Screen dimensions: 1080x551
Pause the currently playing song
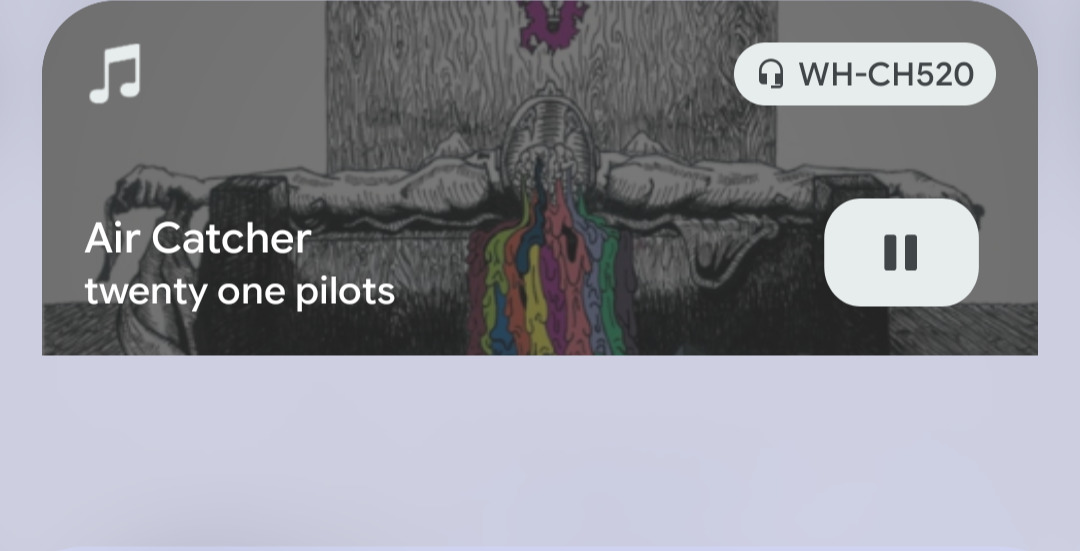(x=901, y=252)
